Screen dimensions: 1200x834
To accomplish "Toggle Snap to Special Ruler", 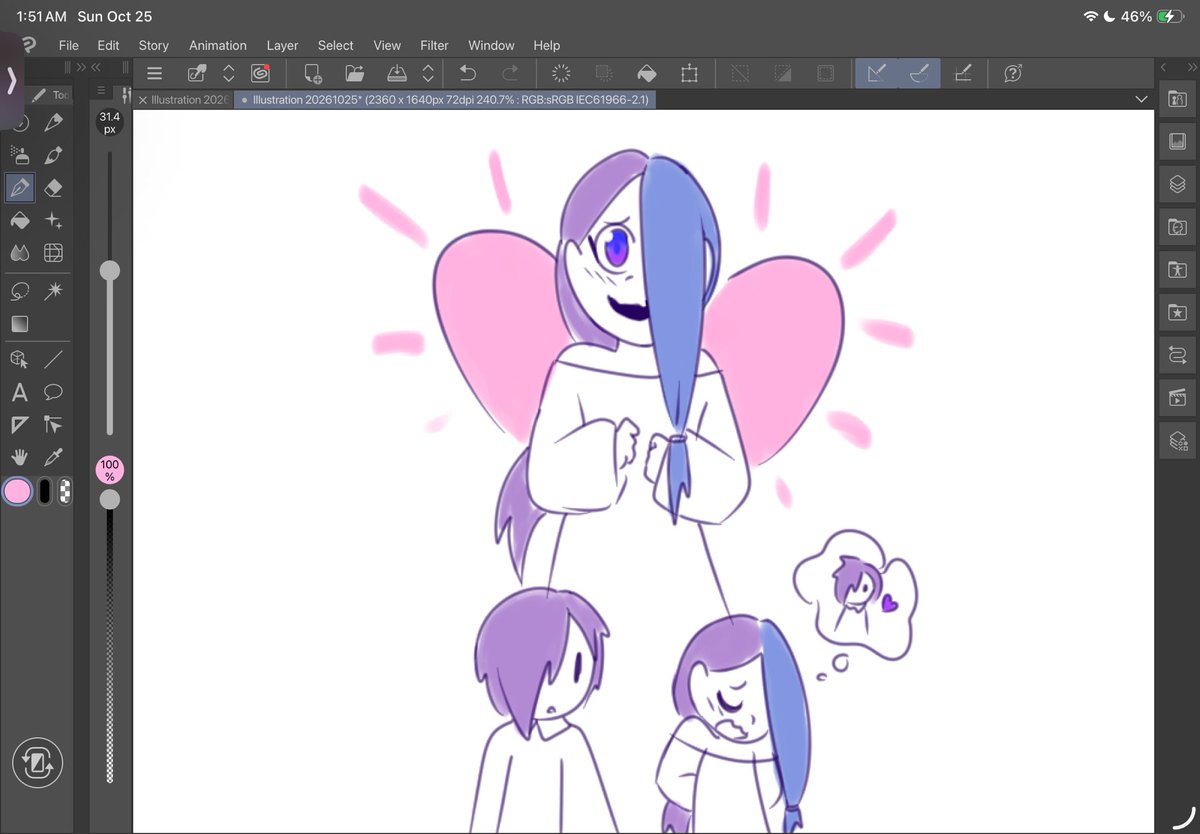I will (x=919, y=73).
